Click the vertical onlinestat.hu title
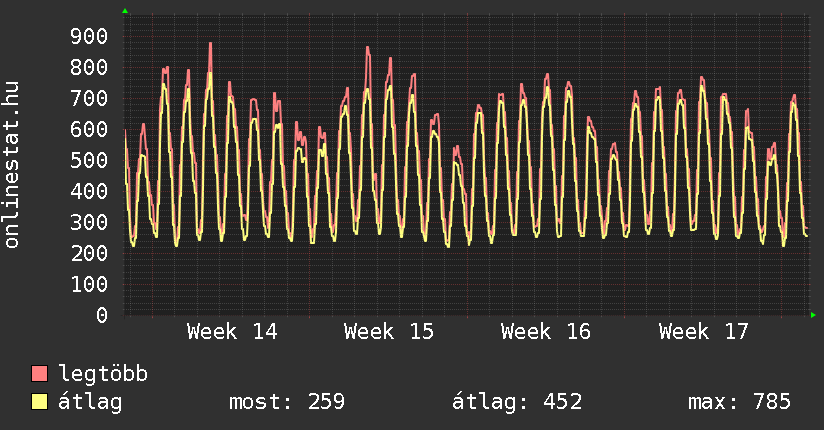 pyautogui.click(x=13, y=165)
